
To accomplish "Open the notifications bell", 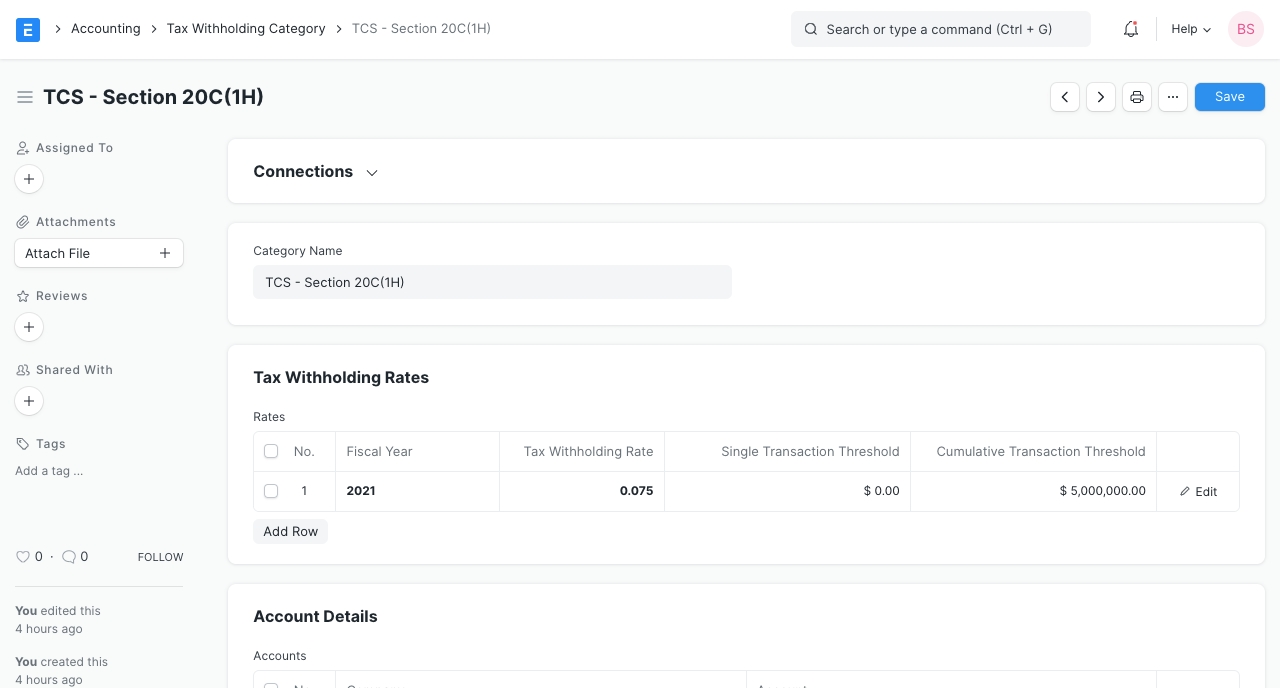I will 1131,29.
